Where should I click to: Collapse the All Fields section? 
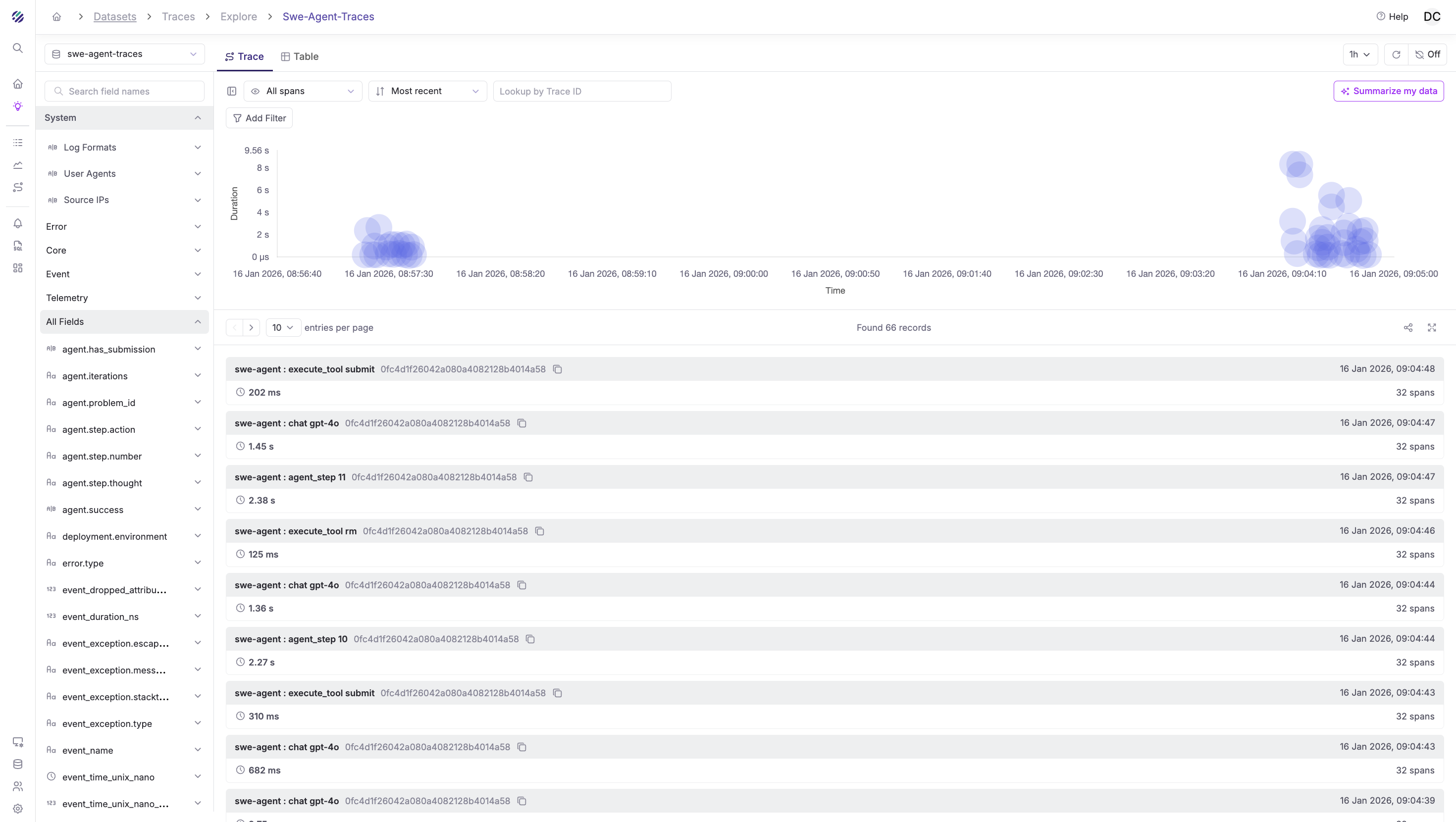tap(197, 322)
